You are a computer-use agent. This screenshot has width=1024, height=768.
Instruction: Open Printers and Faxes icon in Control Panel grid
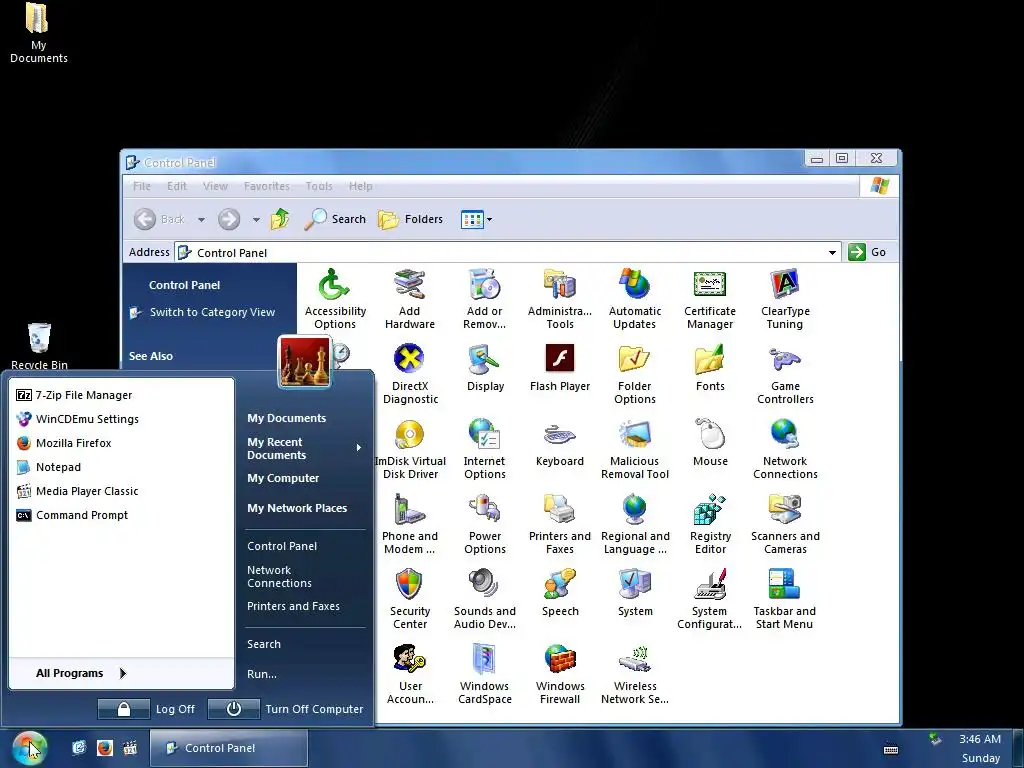(x=560, y=524)
